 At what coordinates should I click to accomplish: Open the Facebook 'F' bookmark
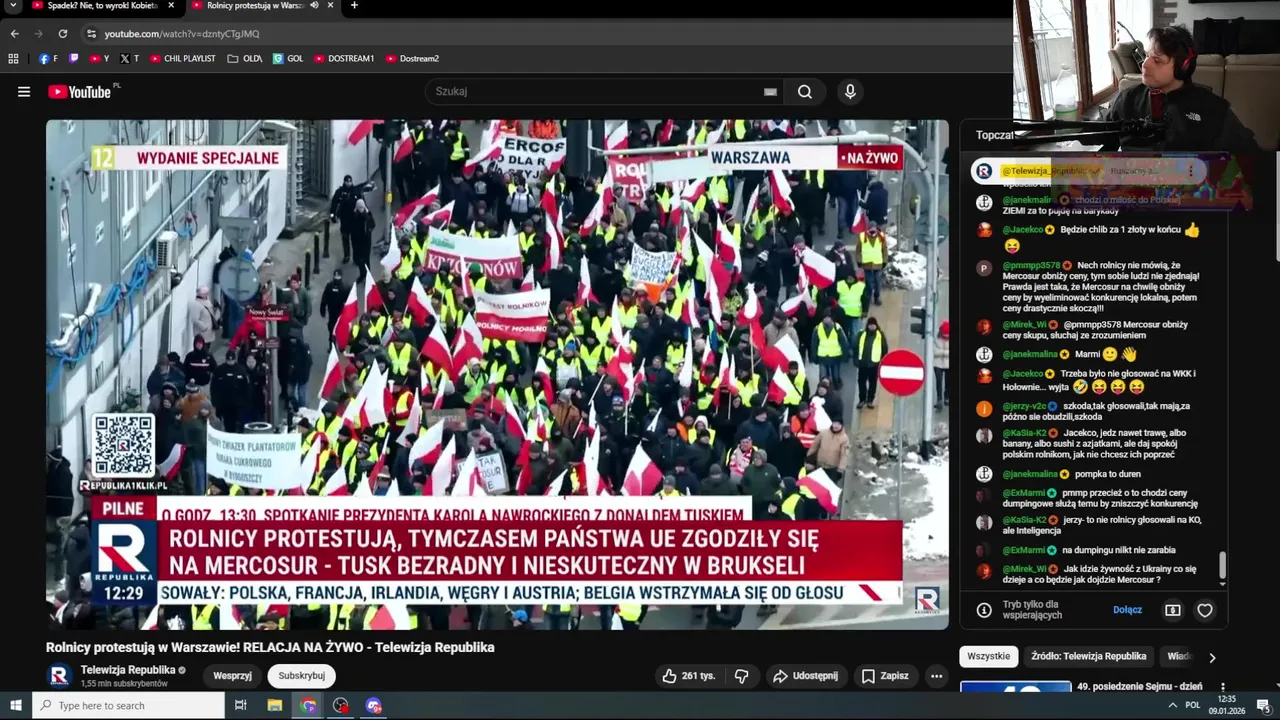click(48, 59)
